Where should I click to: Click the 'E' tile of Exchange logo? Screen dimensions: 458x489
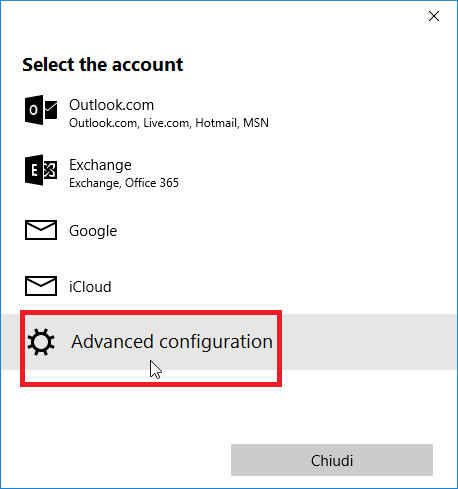click(34, 170)
